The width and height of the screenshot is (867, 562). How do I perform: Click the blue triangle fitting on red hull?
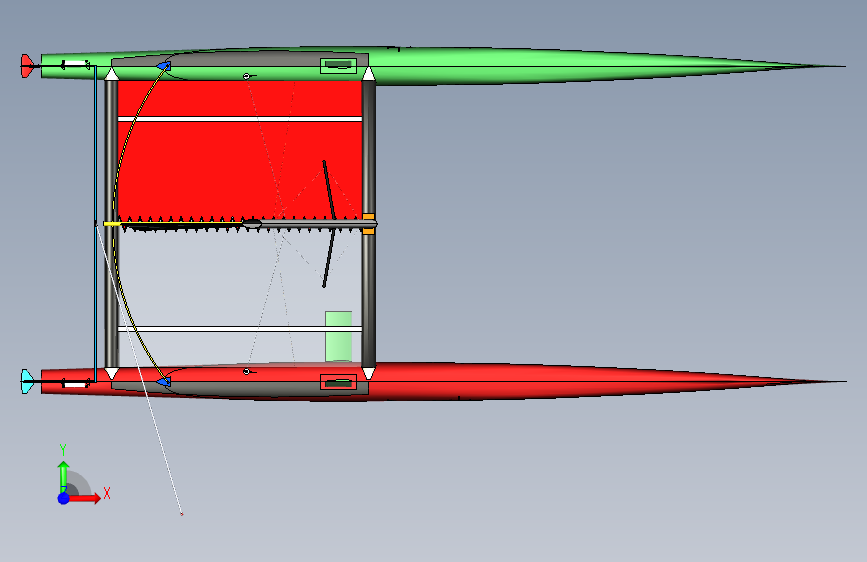(x=164, y=382)
